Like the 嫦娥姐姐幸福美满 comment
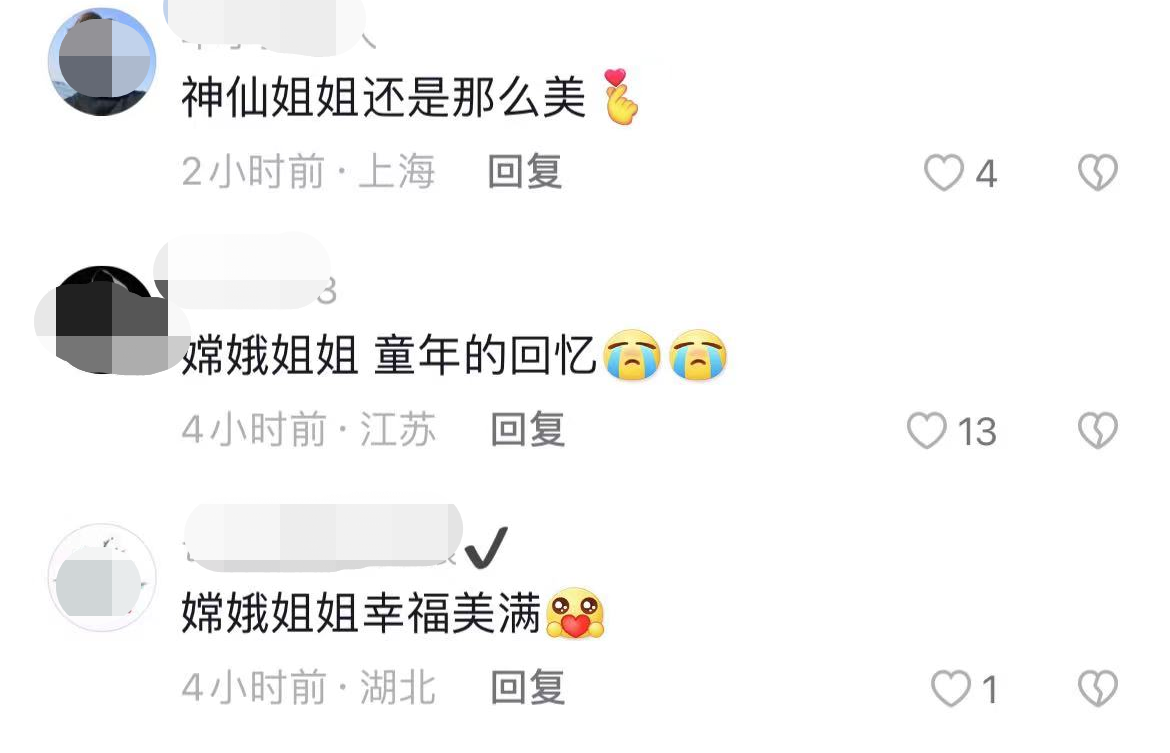Screen dimensions: 1170x753 [951, 688]
